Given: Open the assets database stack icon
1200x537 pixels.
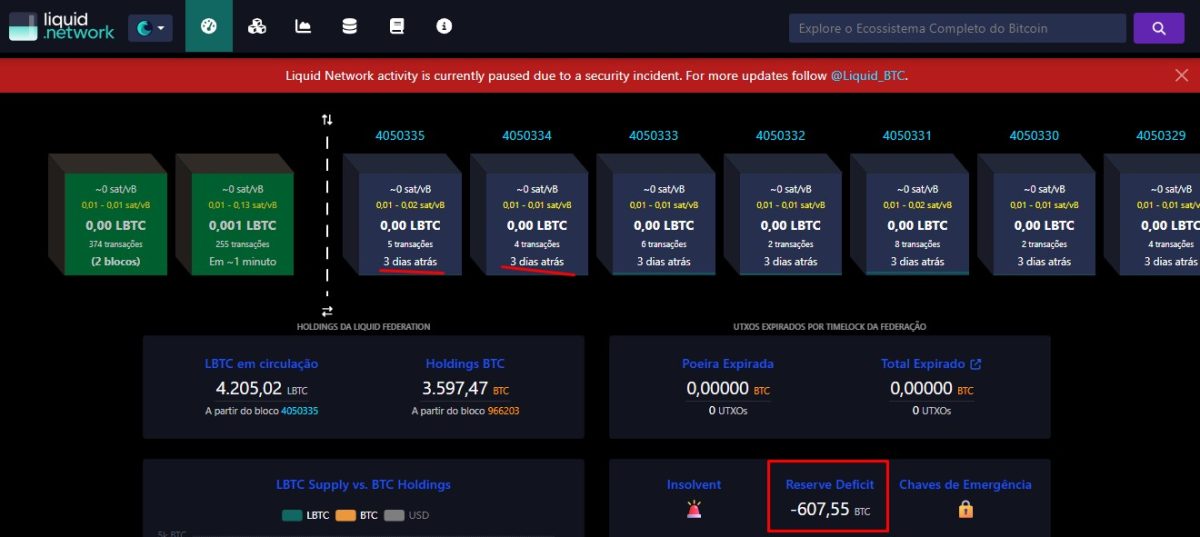Looking at the screenshot, I should point(349,27).
